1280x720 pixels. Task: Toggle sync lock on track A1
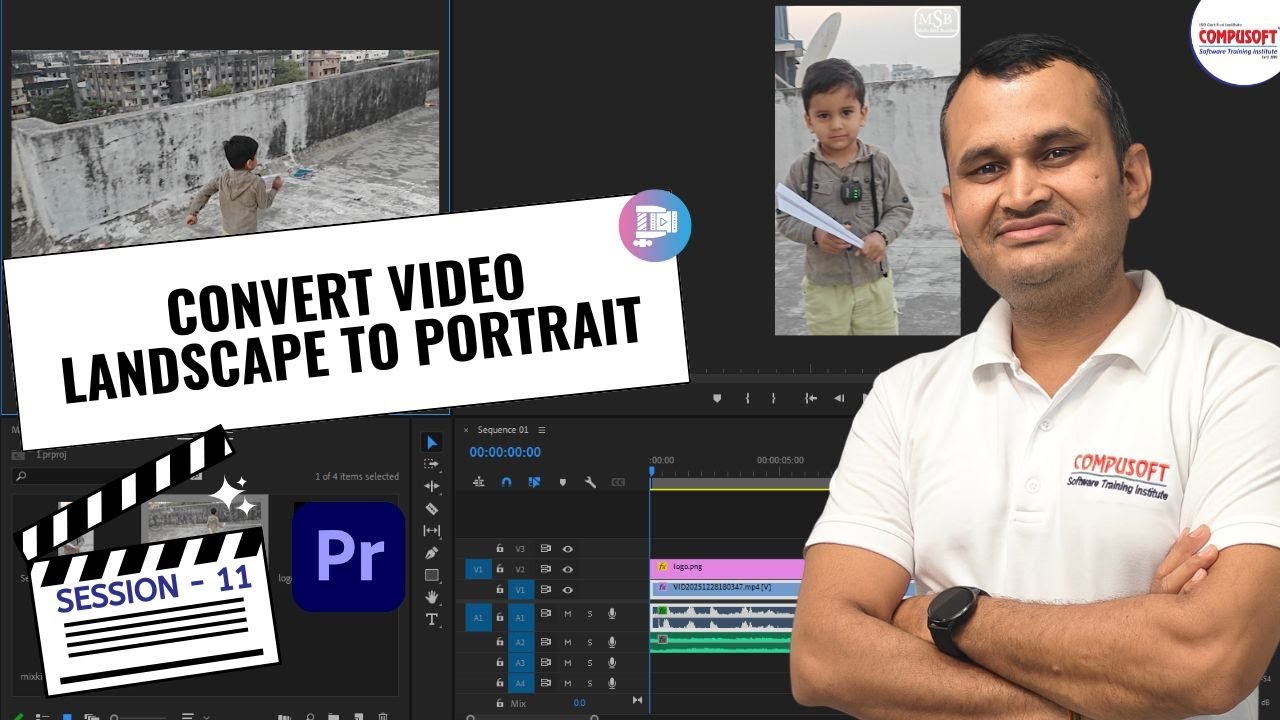point(546,614)
